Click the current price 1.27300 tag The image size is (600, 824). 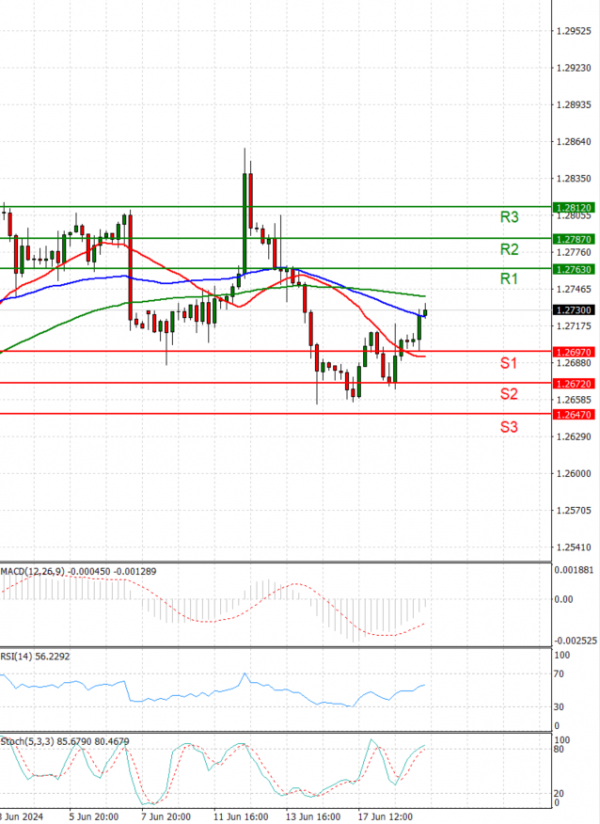click(574, 310)
